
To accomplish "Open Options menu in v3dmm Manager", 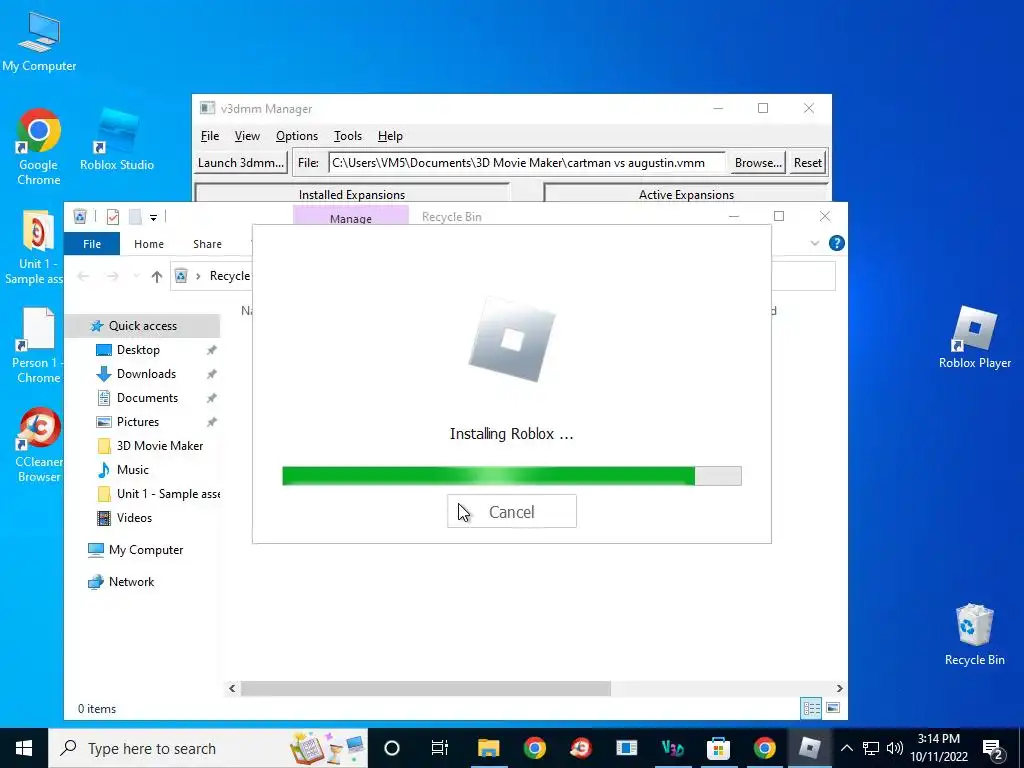I will 296,136.
